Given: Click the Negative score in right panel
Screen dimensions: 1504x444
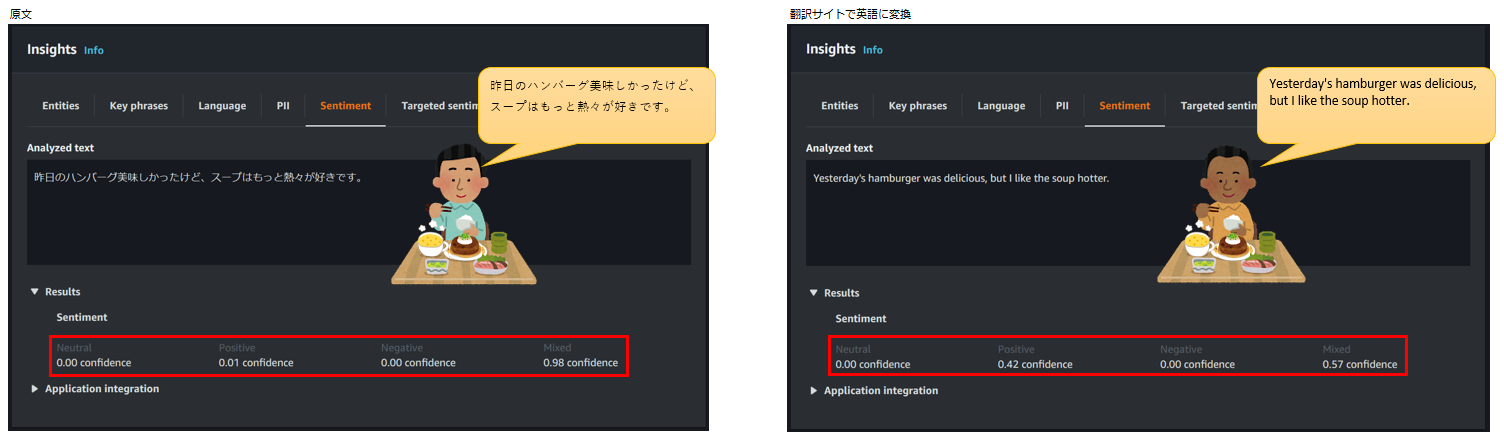Looking at the screenshot, I should [1197, 365].
